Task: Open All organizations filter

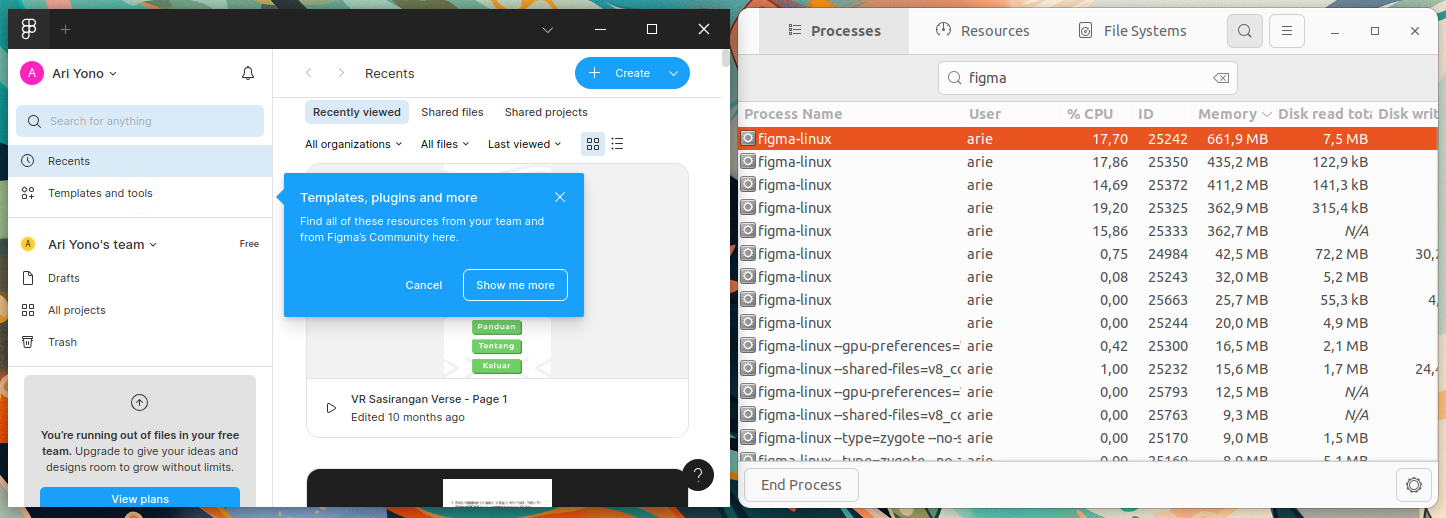Action: tap(354, 144)
